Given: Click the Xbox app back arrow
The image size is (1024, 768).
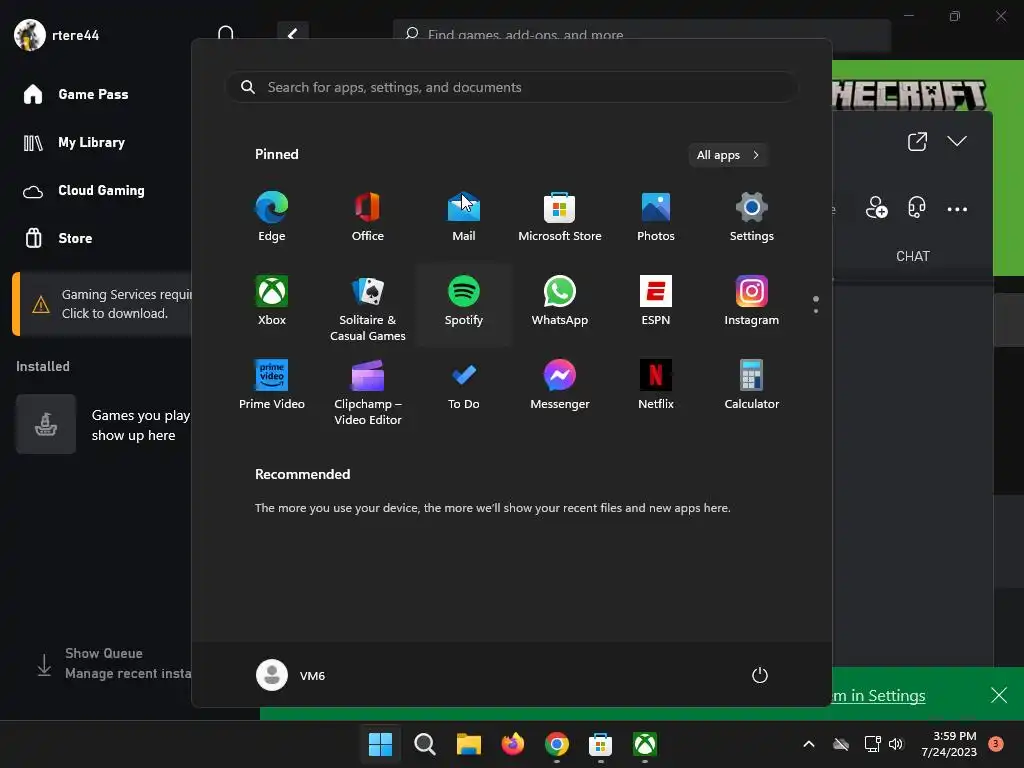Looking at the screenshot, I should click(x=293, y=34).
